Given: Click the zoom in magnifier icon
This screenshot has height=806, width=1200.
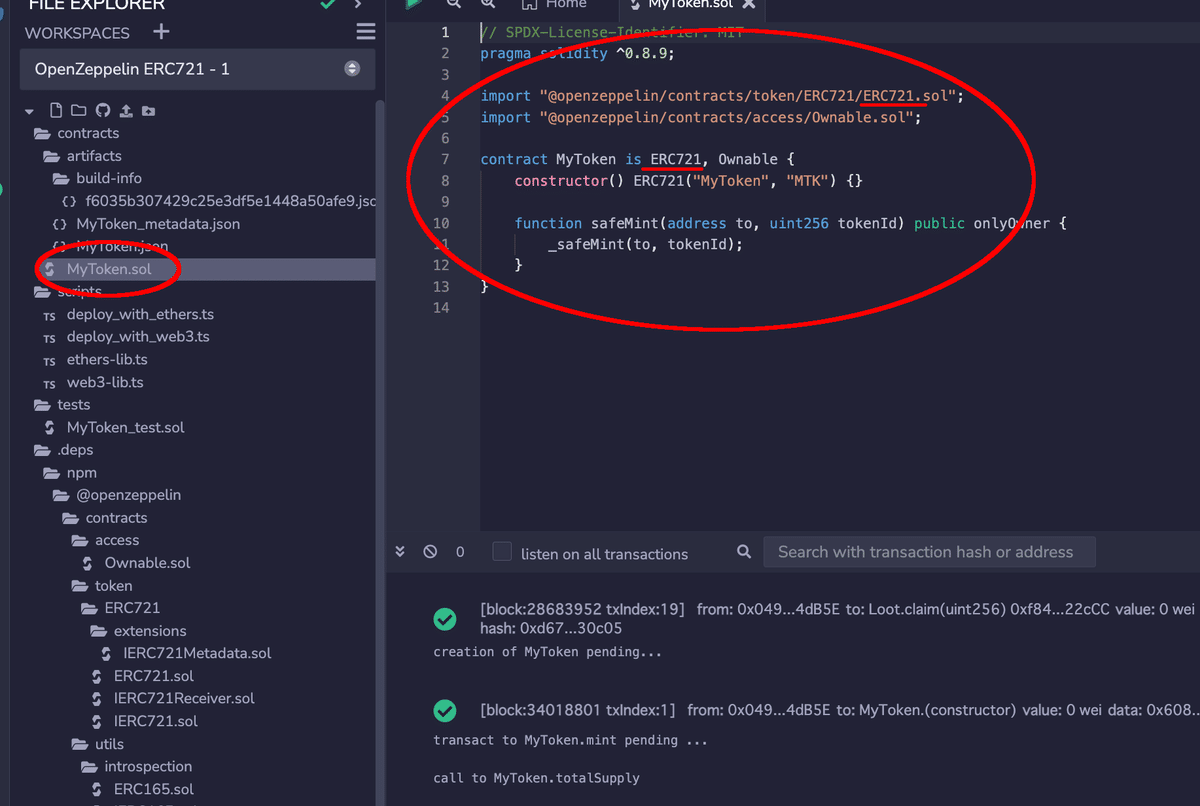Looking at the screenshot, I should [490, 4].
